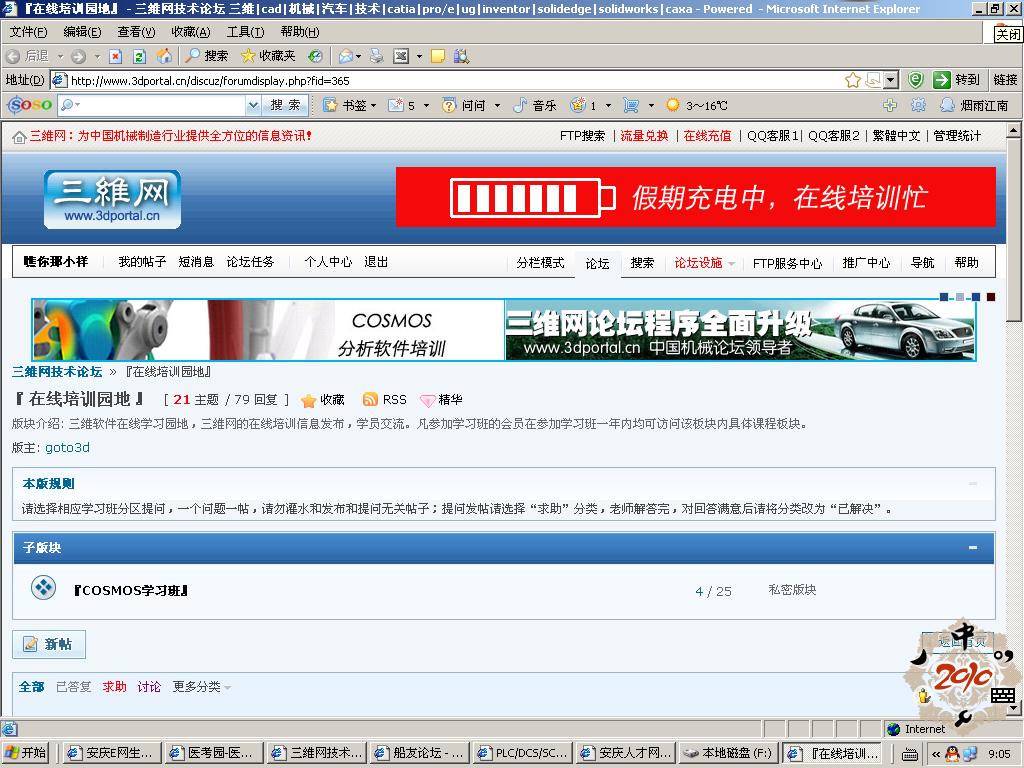
Task: Open the 收藏(A) menu
Action: pos(191,31)
